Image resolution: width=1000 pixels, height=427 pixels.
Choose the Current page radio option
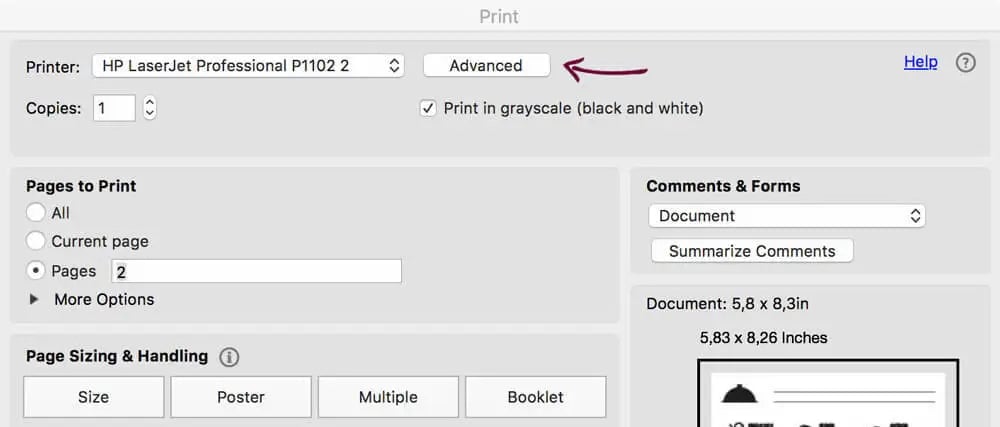[36, 241]
